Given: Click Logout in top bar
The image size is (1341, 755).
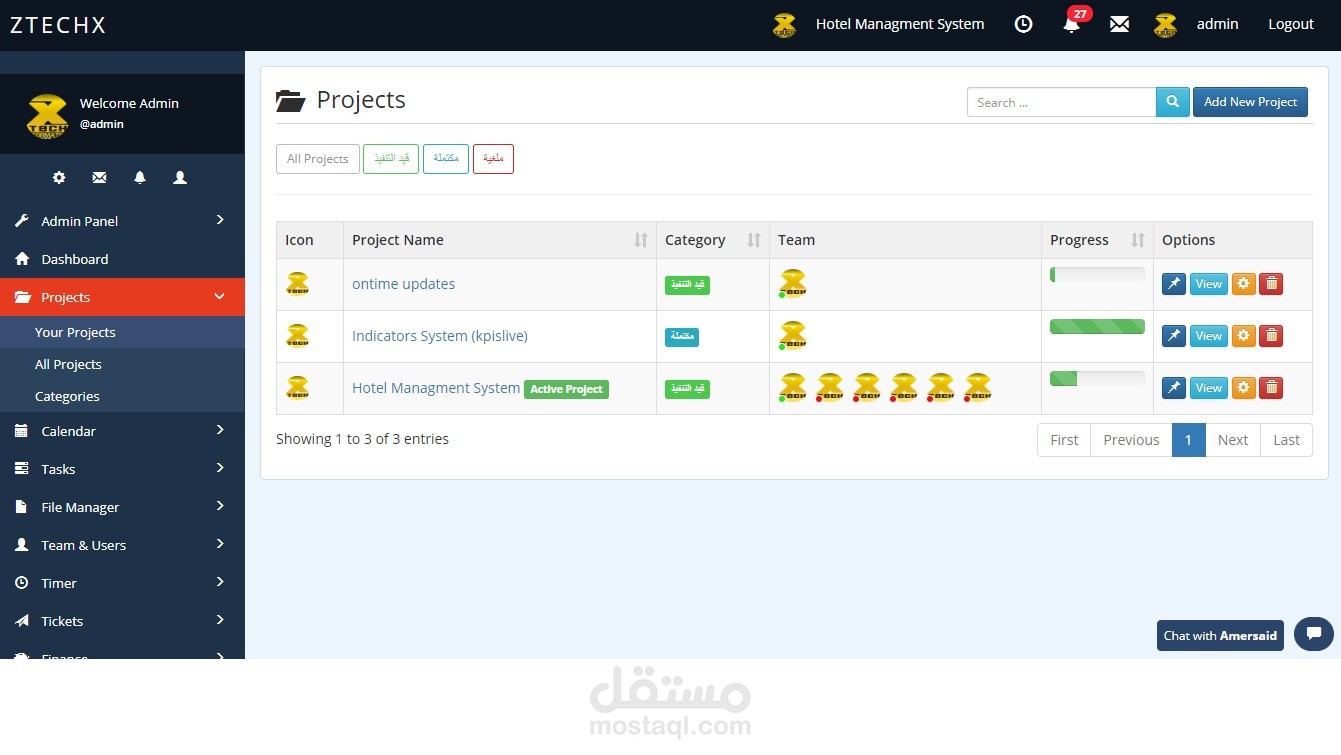Looking at the screenshot, I should point(1291,24).
